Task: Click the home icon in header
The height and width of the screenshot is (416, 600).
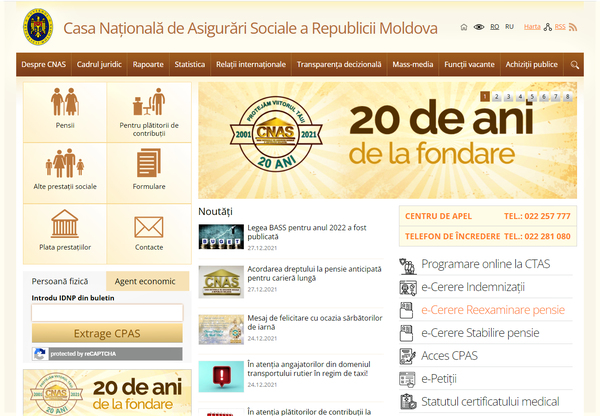Action: tap(462, 27)
